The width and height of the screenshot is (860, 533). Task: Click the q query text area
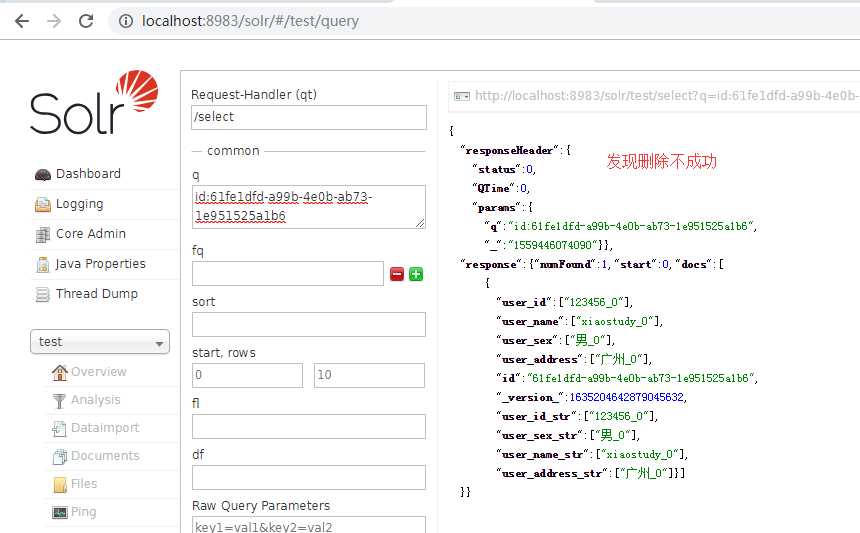pos(309,207)
